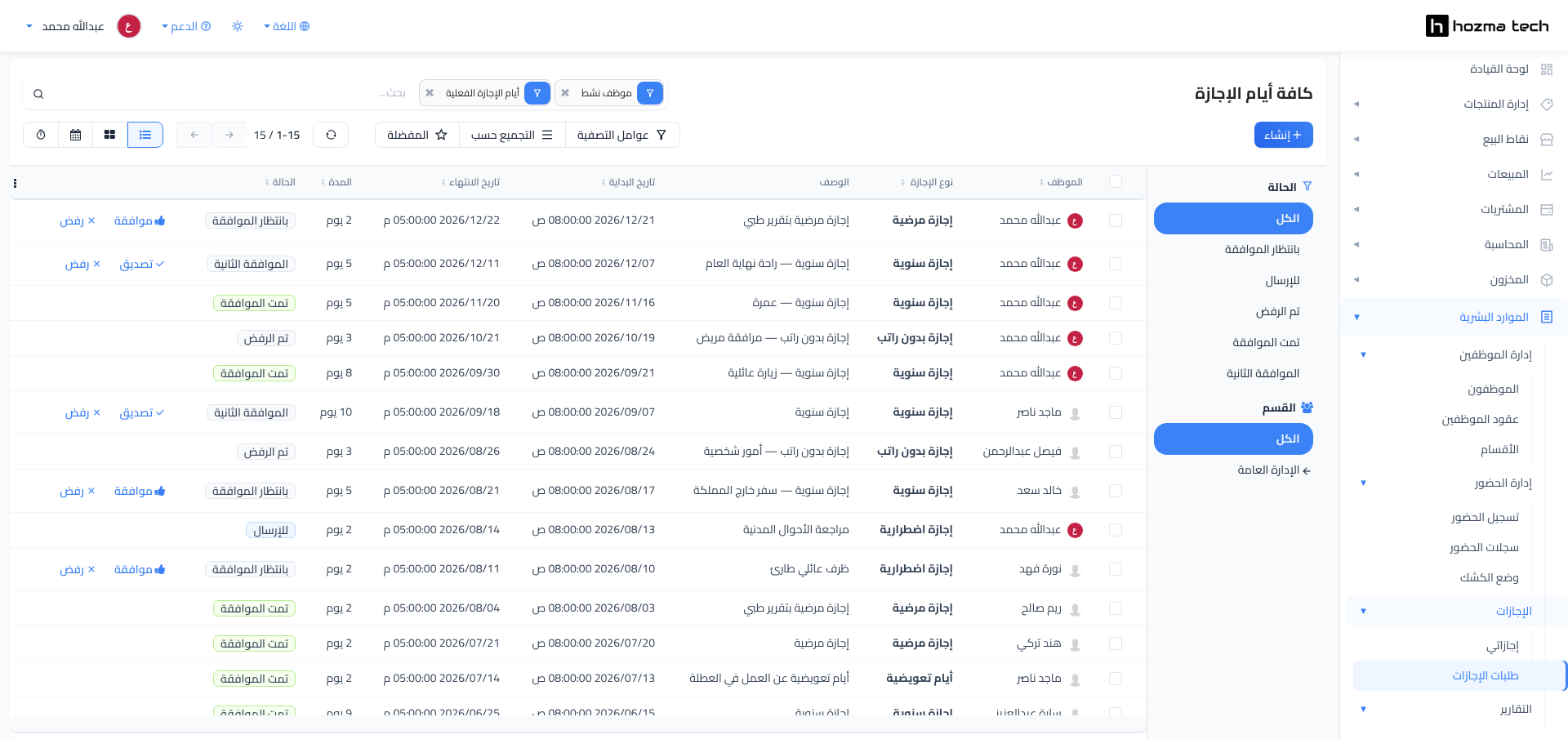Open طلبات الإجازات sidebar item
Image resolution: width=1568 pixels, height=739 pixels.
(1459, 675)
